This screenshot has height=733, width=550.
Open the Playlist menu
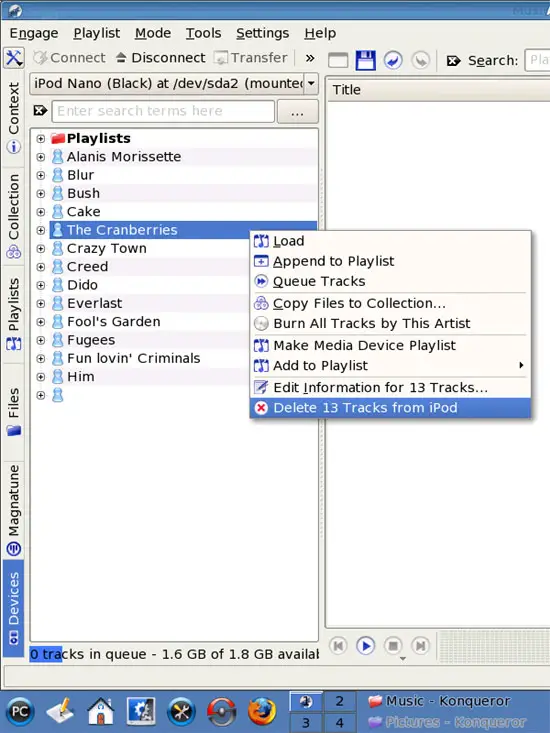[x=96, y=33]
